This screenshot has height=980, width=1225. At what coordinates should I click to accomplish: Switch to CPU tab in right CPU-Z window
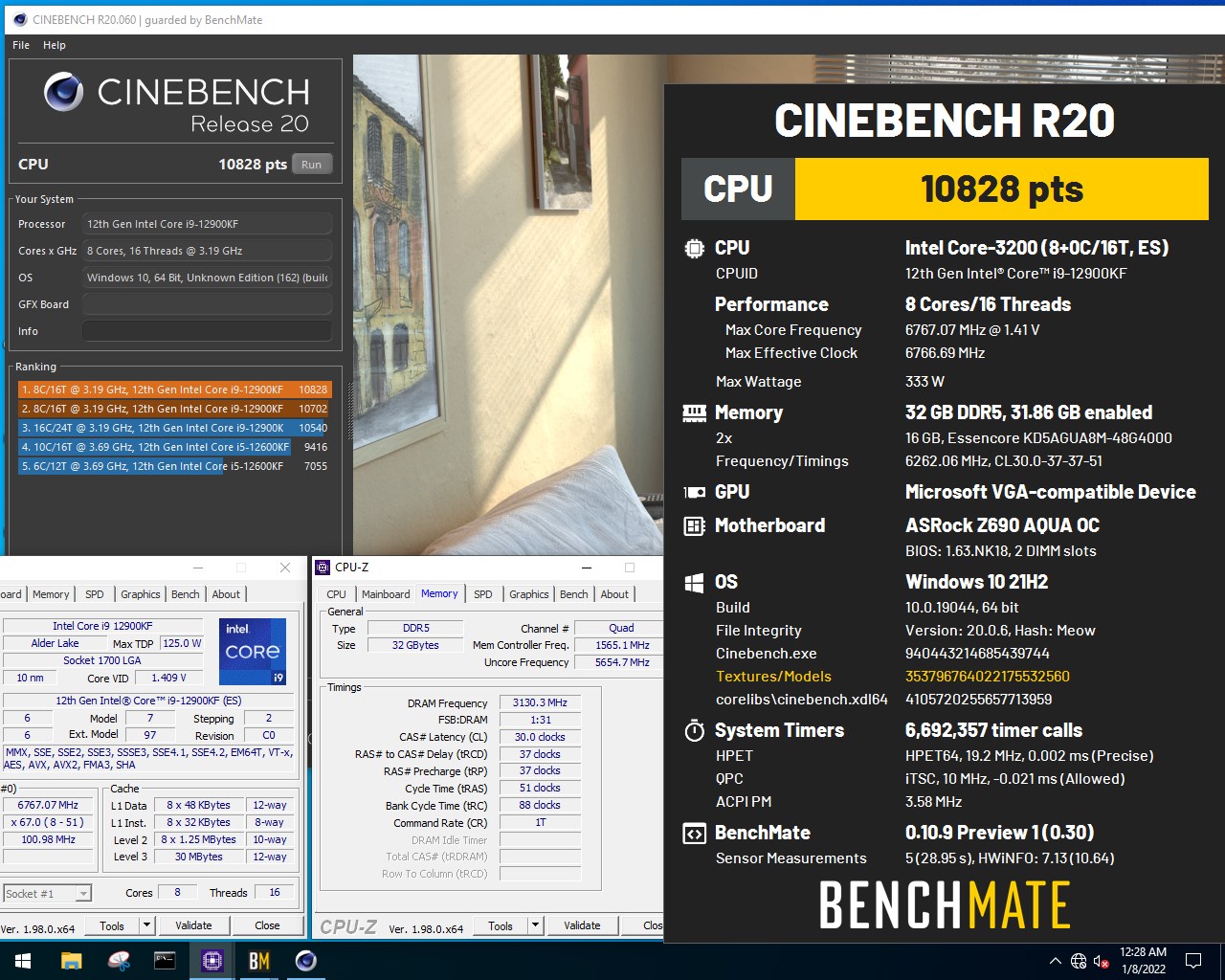coord(337,594)
